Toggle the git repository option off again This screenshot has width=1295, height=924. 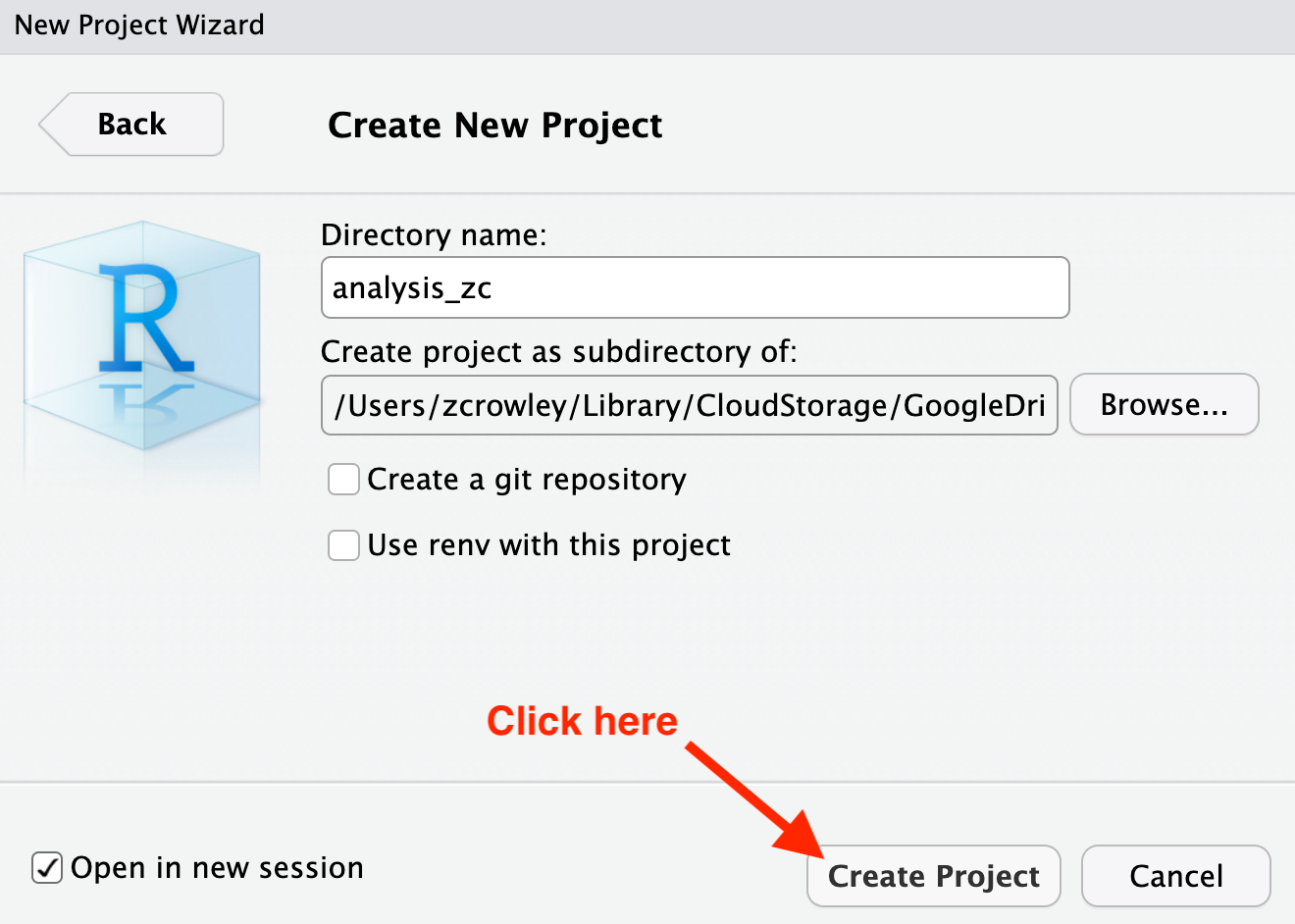pyautogui.click(x=342, y=479)
